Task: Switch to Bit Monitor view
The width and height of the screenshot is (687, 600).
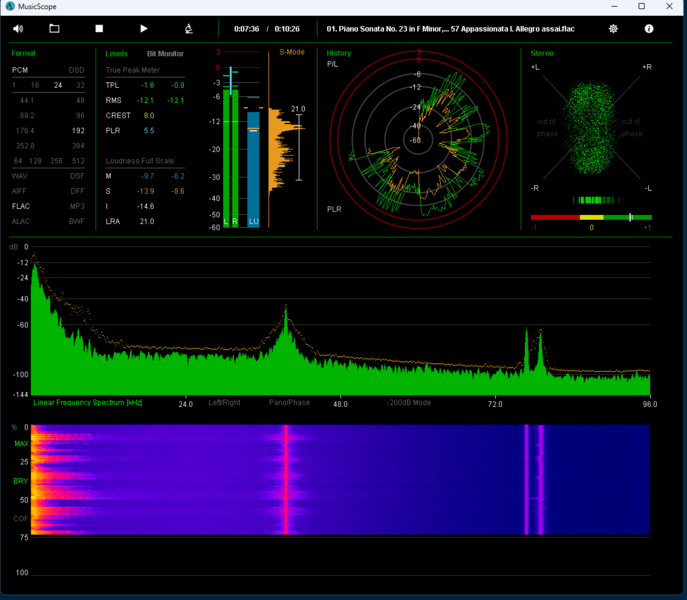Action: [x=165, y=53]
